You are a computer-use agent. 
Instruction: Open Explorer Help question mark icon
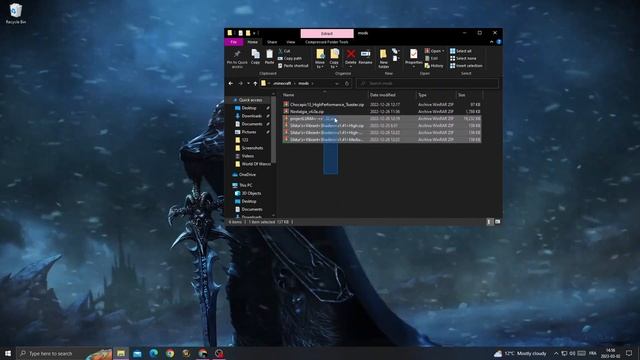click(499, 42)
